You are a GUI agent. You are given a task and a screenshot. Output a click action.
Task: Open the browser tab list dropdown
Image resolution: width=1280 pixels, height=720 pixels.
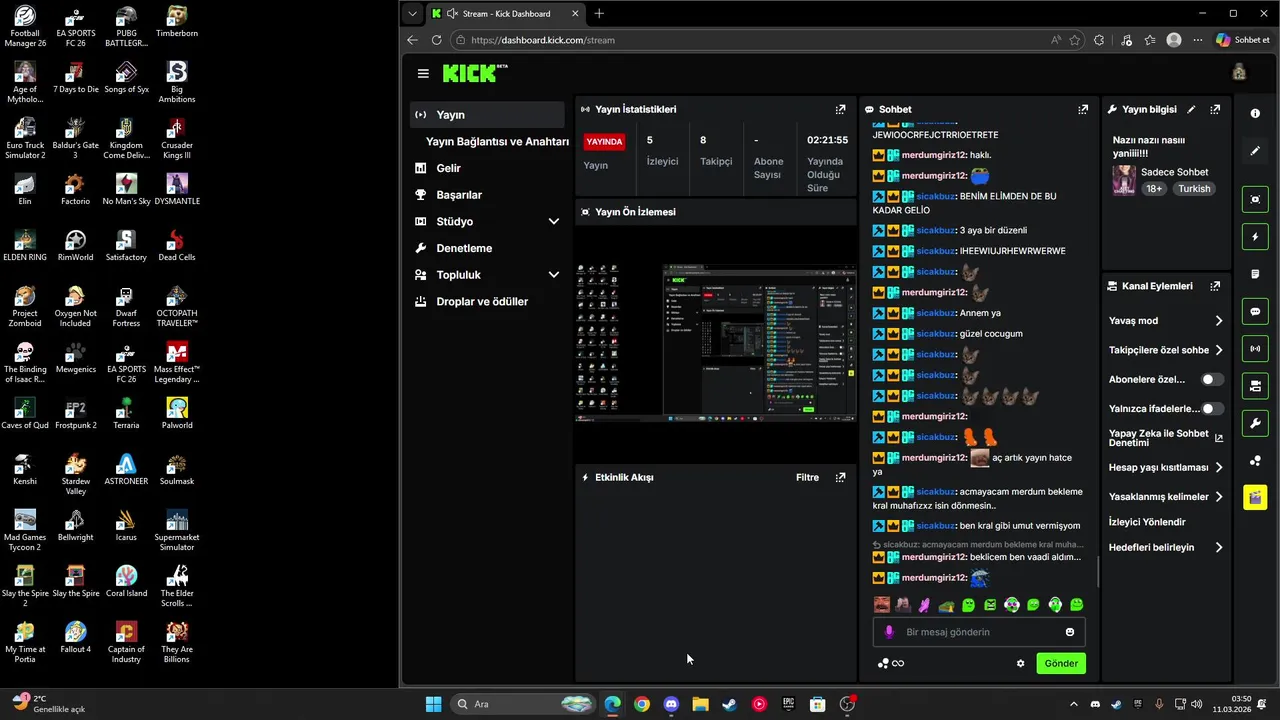tap(412, 14)
